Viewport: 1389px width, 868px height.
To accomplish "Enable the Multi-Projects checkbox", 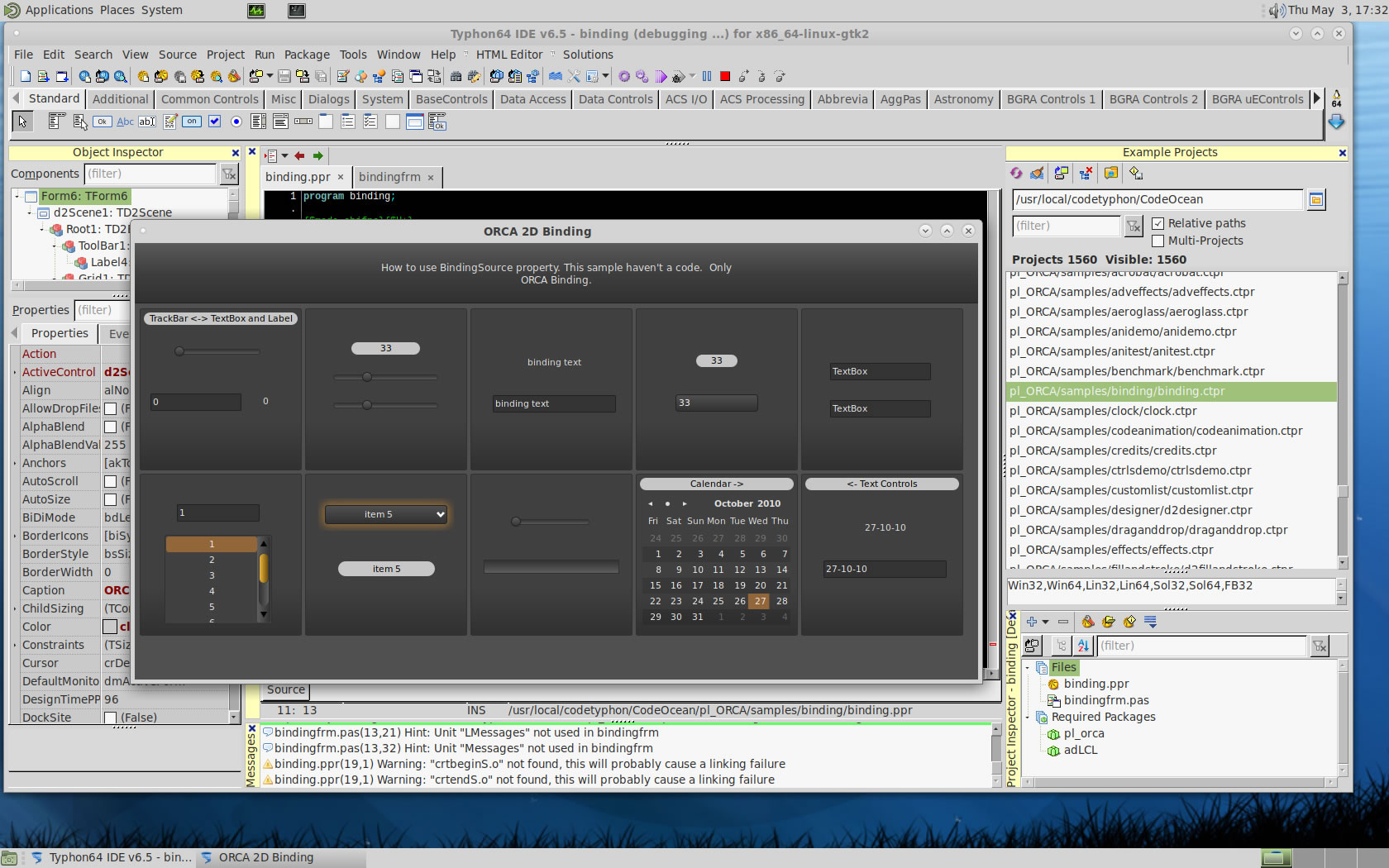I will tap(1158, 241).
